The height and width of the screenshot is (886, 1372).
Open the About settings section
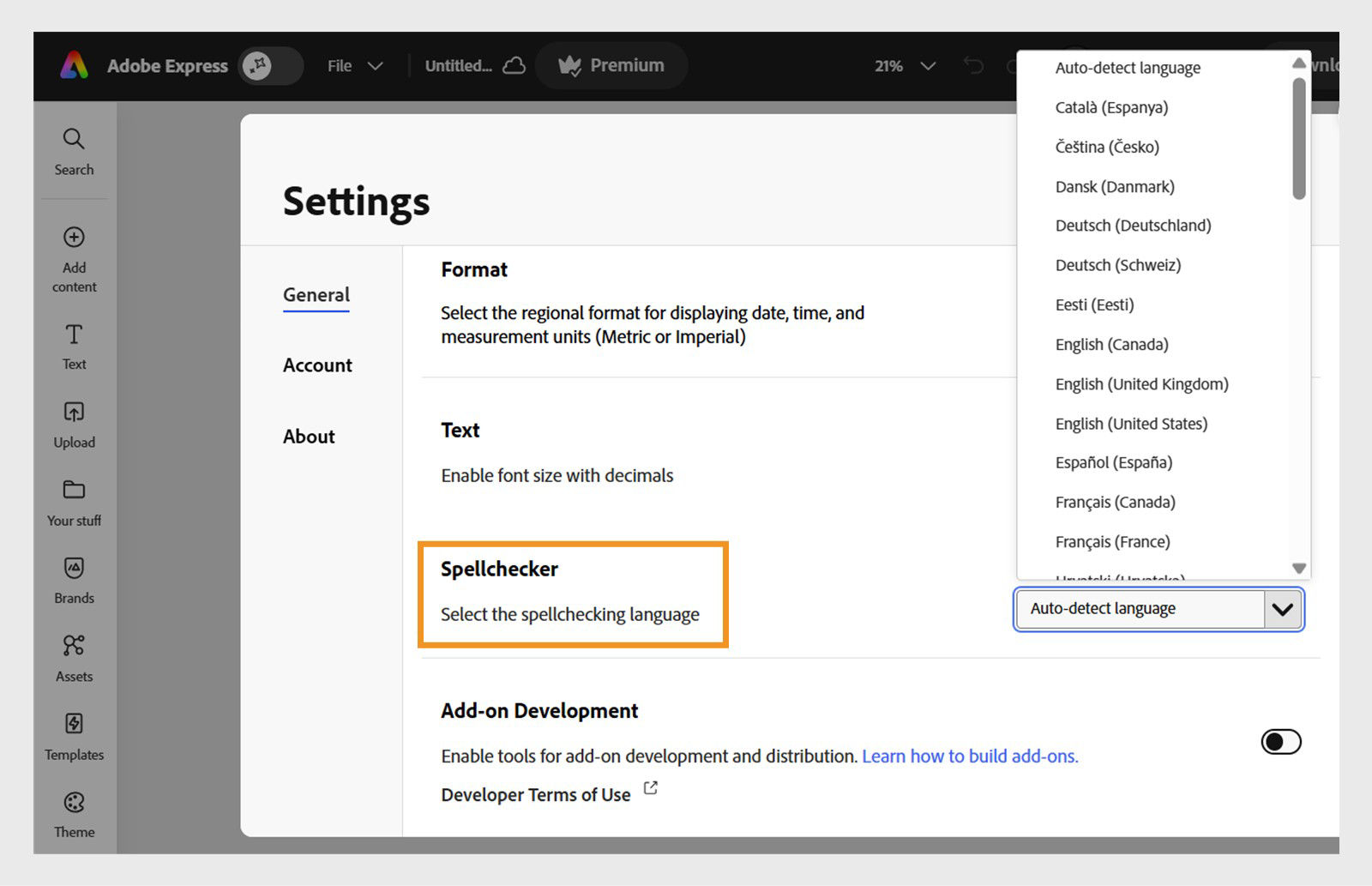(309, 436)
